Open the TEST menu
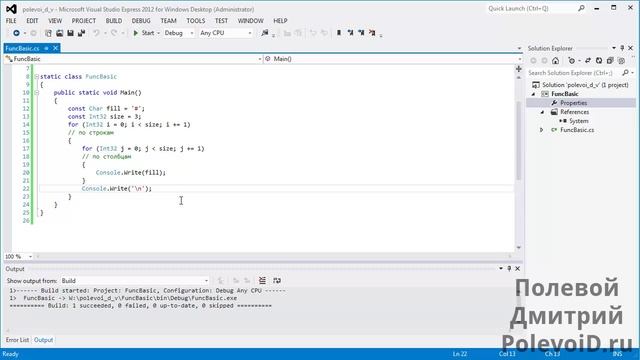The width and height of the screenshot is (640, 360). pos(221,21)
